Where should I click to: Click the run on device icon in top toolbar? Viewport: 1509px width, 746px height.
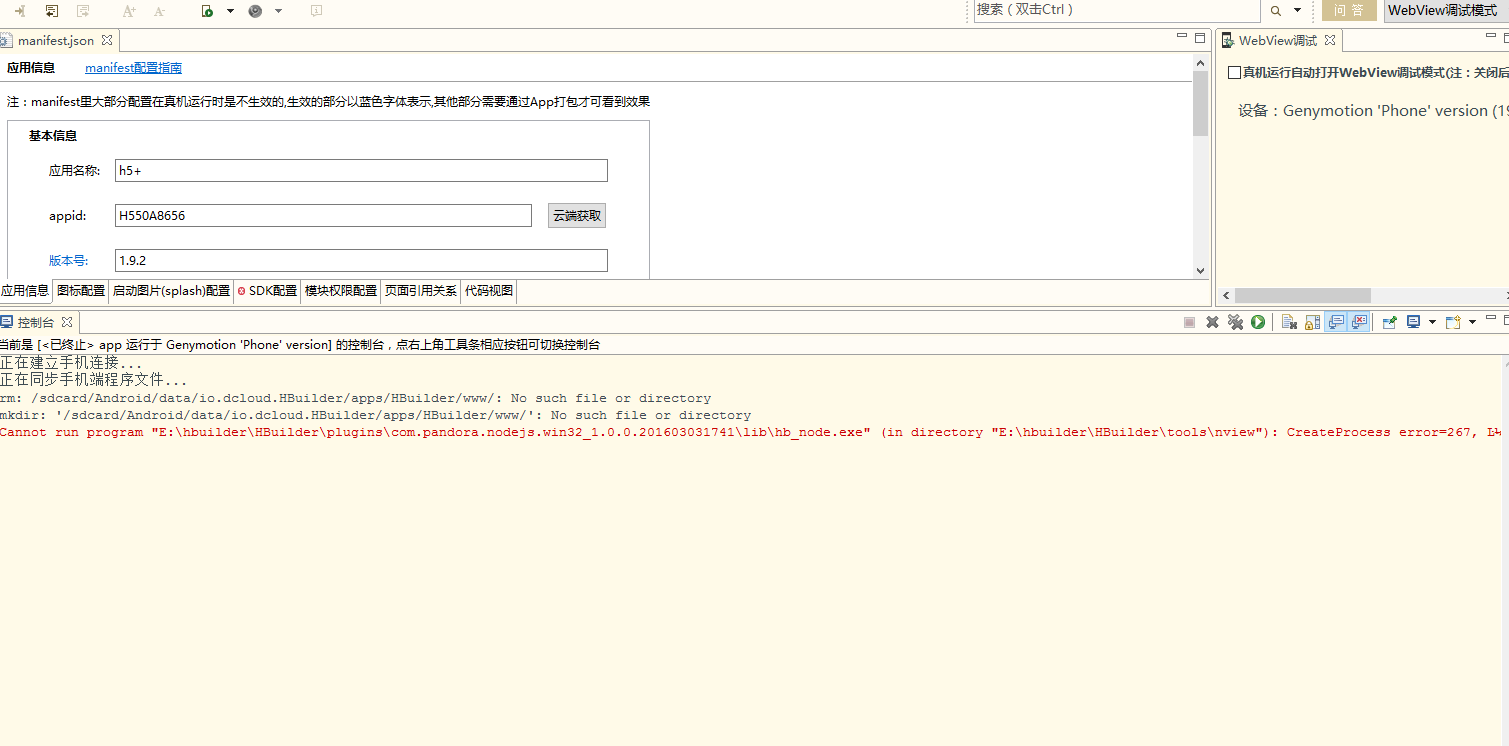point(207,11)
